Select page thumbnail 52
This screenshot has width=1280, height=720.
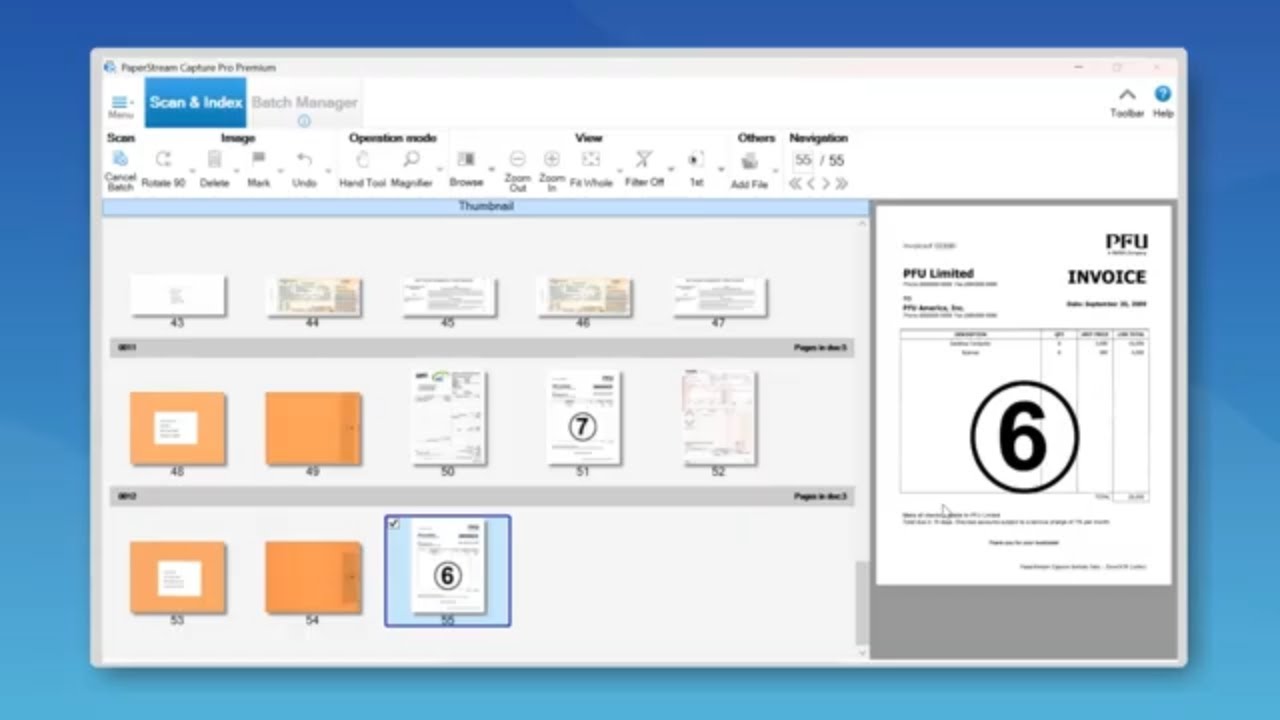point(719,418)
